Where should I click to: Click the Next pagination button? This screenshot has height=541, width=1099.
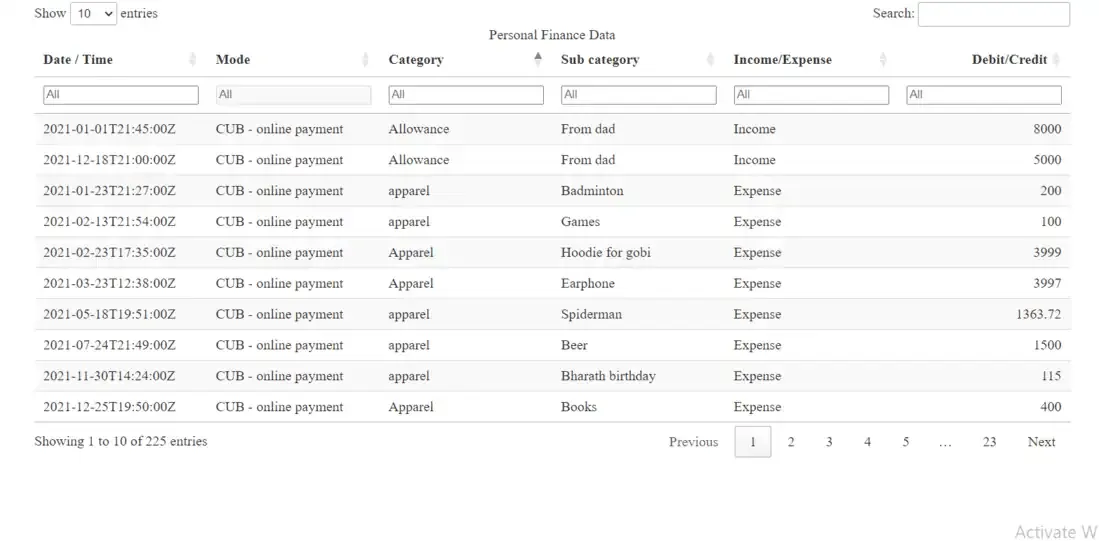(1041, 442)
